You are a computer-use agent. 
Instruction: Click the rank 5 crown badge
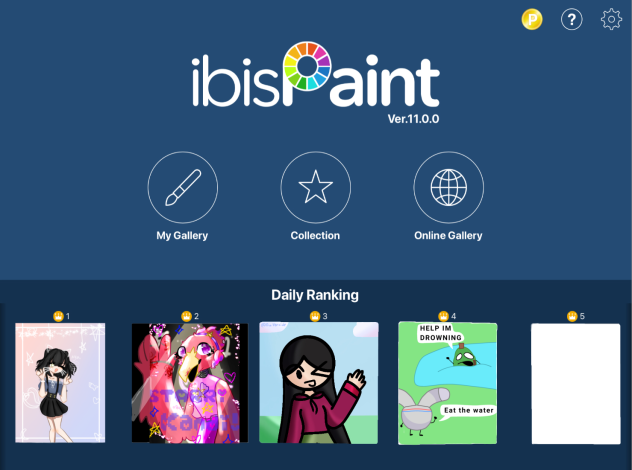click(572, 316)
